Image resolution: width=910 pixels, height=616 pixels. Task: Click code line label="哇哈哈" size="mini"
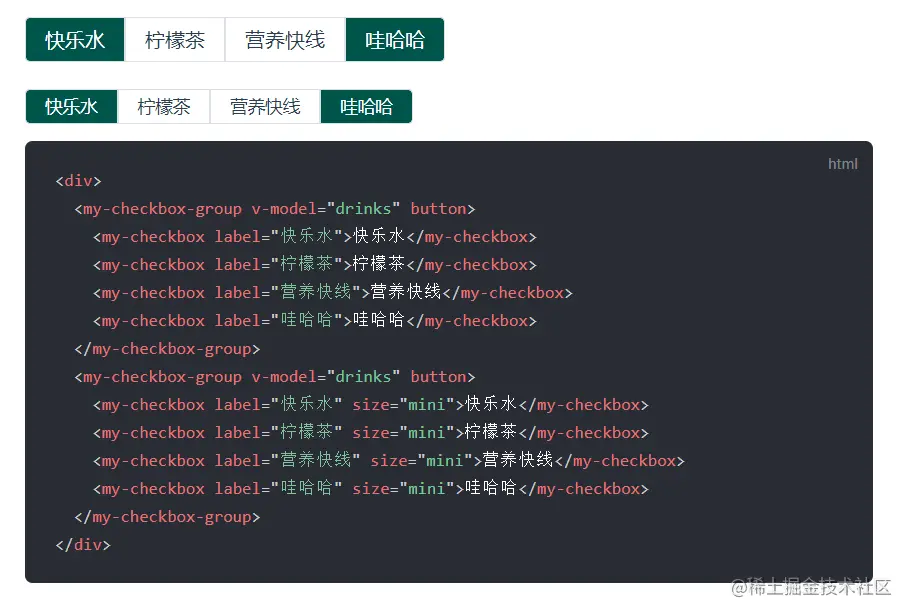pyautogui.click(x=371, y=488)
